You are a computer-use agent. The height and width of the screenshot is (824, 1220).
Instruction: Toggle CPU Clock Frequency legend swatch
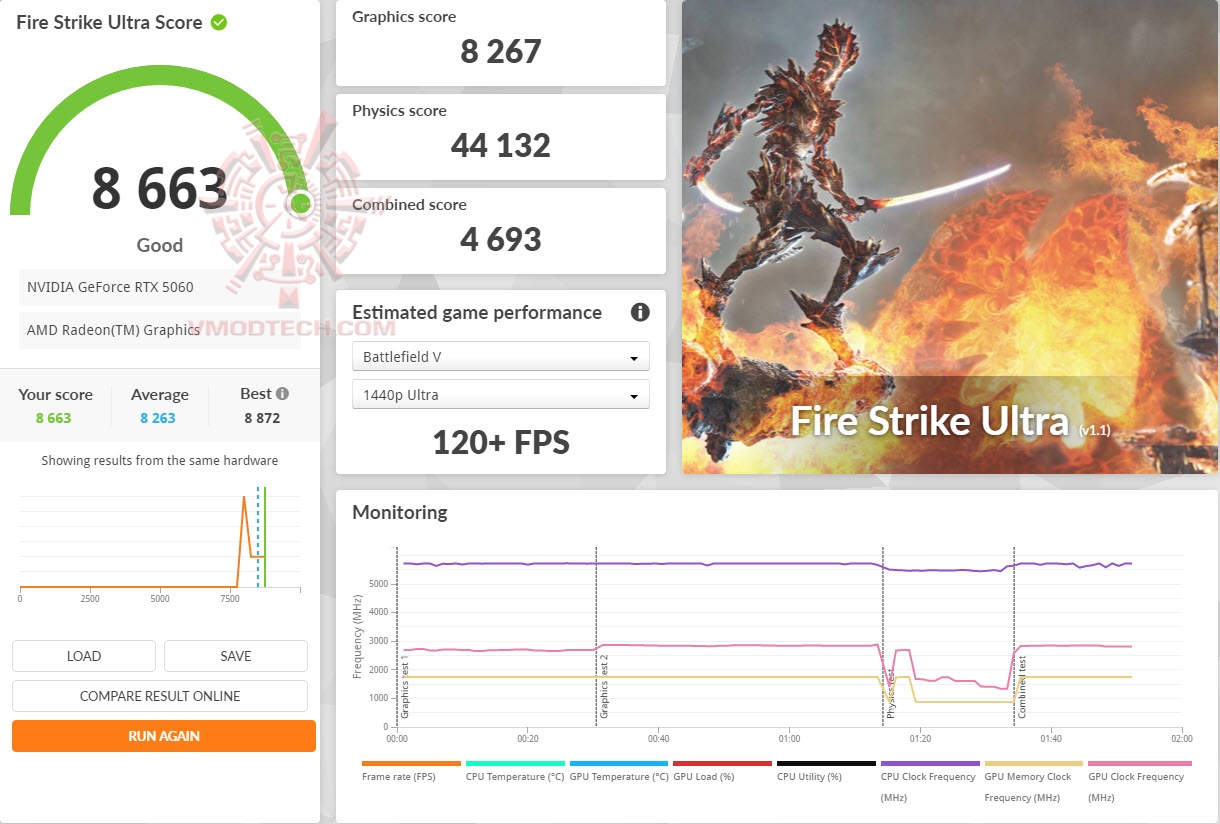pyautogui.click(x=930, y=763)
